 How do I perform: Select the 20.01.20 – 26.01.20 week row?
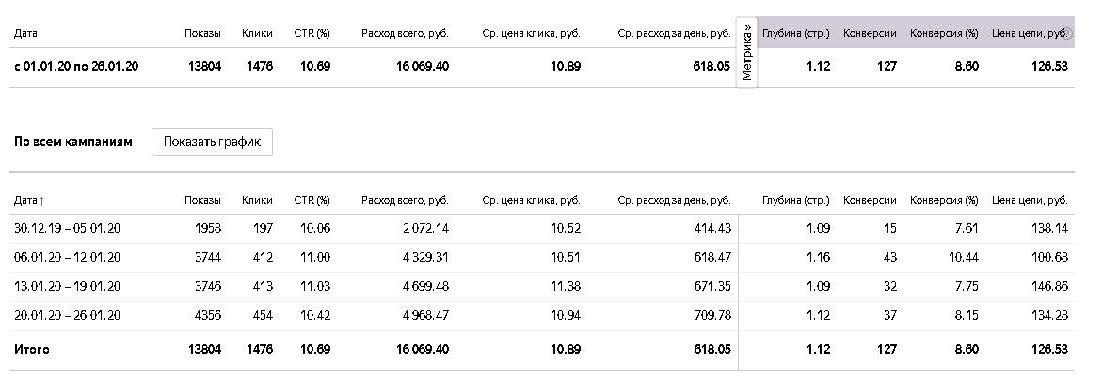pos(542,316)
